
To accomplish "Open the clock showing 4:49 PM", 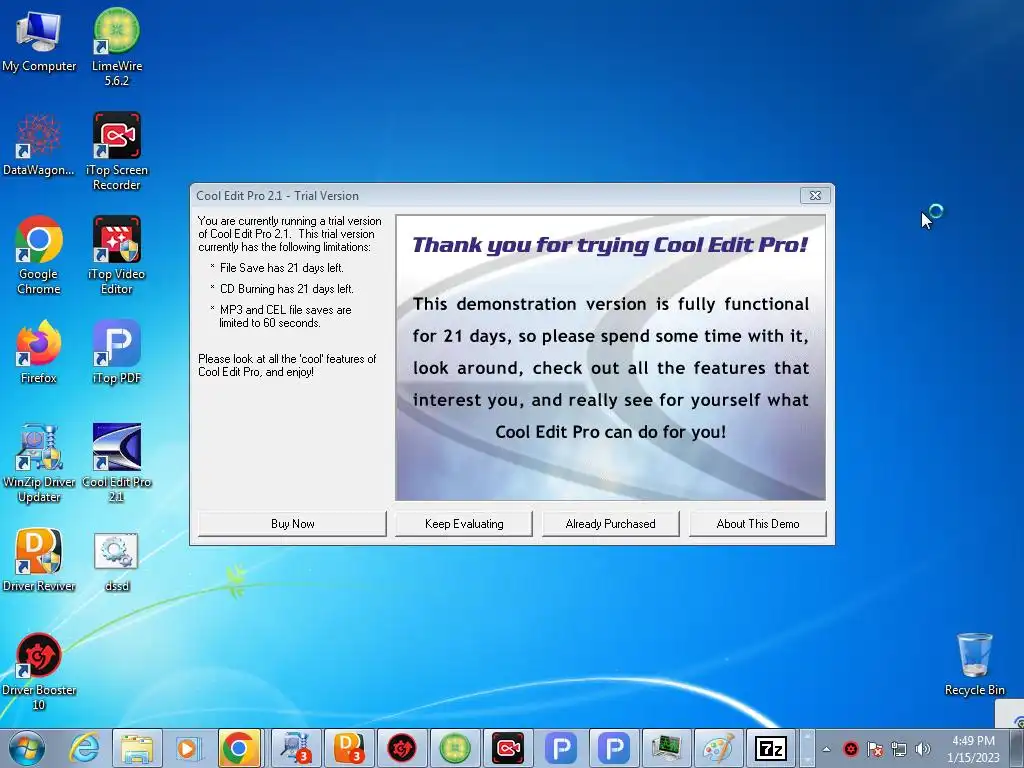I will 973,748.
